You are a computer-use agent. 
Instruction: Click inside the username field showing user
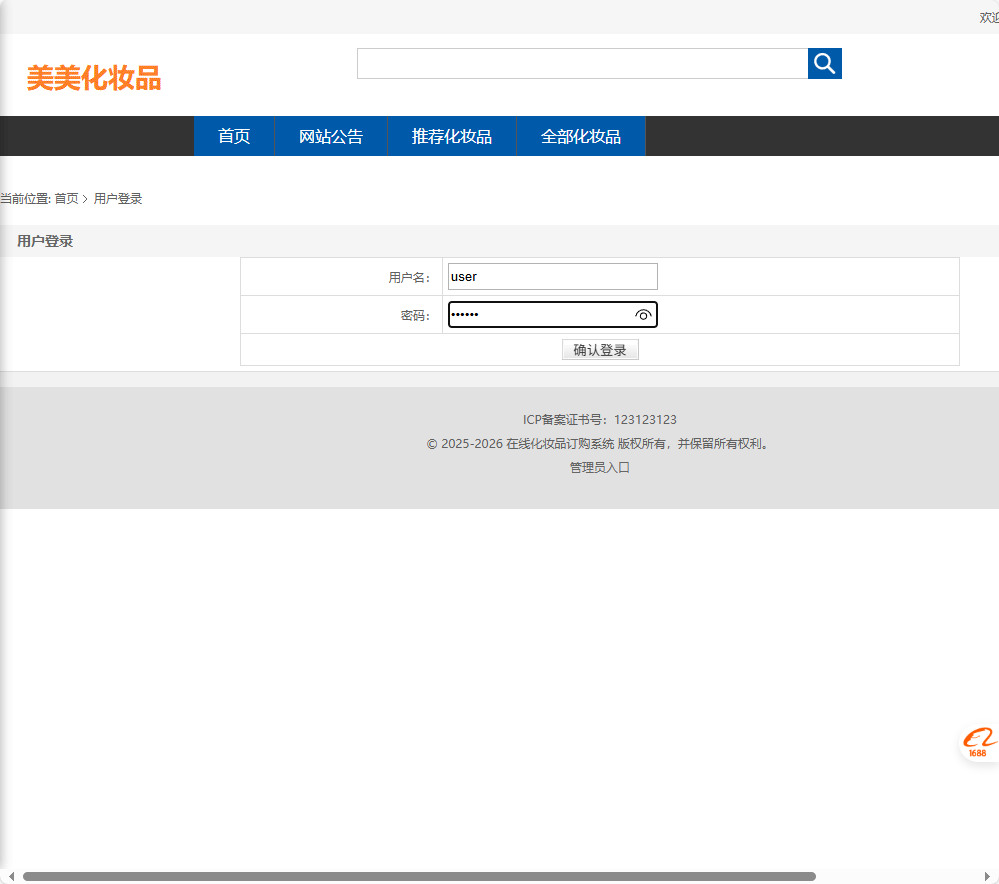(x=552, y=276)
